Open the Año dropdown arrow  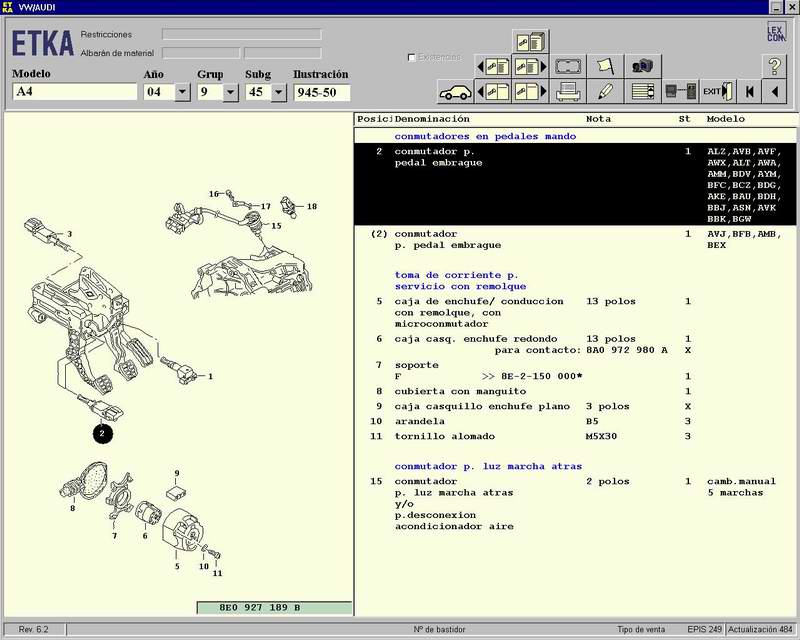point(182,92)
